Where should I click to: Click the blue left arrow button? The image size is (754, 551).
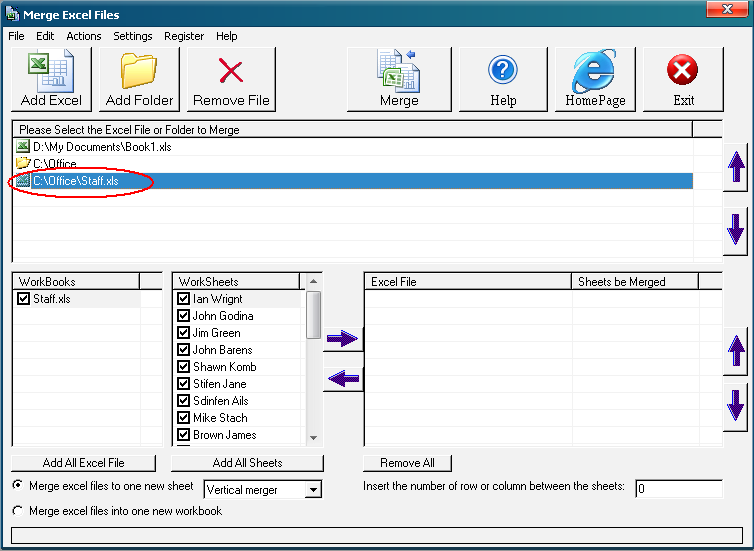coord(342,379)
